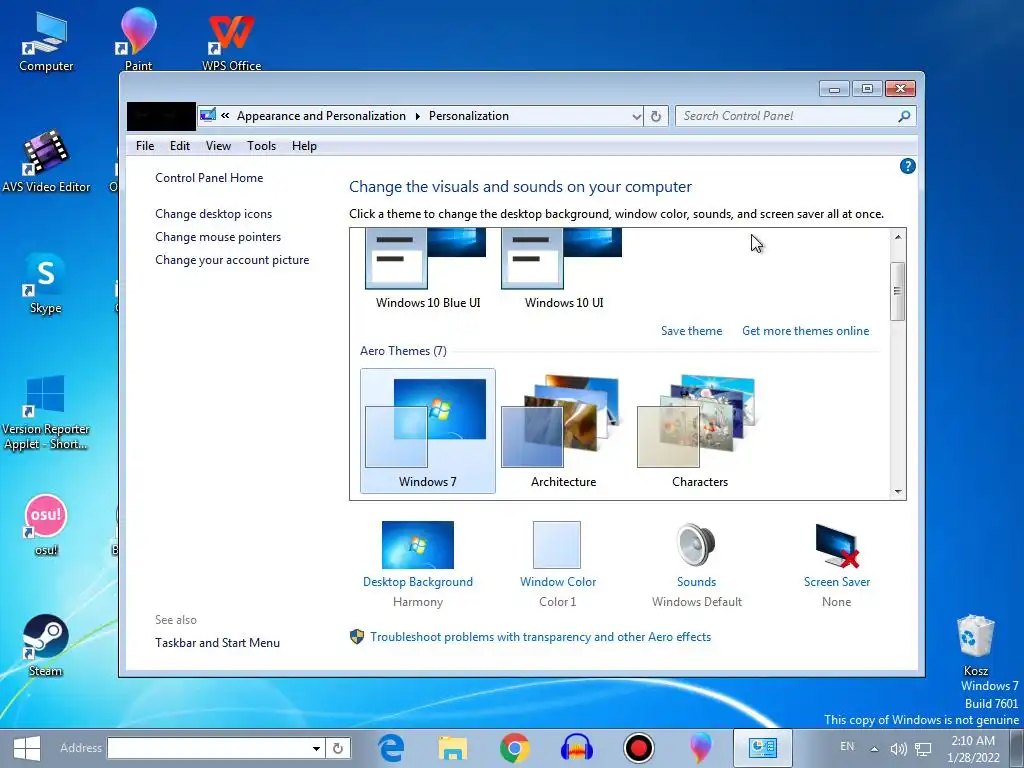Open File Explorer from the taskbar
1024x768 pixels.
coord(453,748)
